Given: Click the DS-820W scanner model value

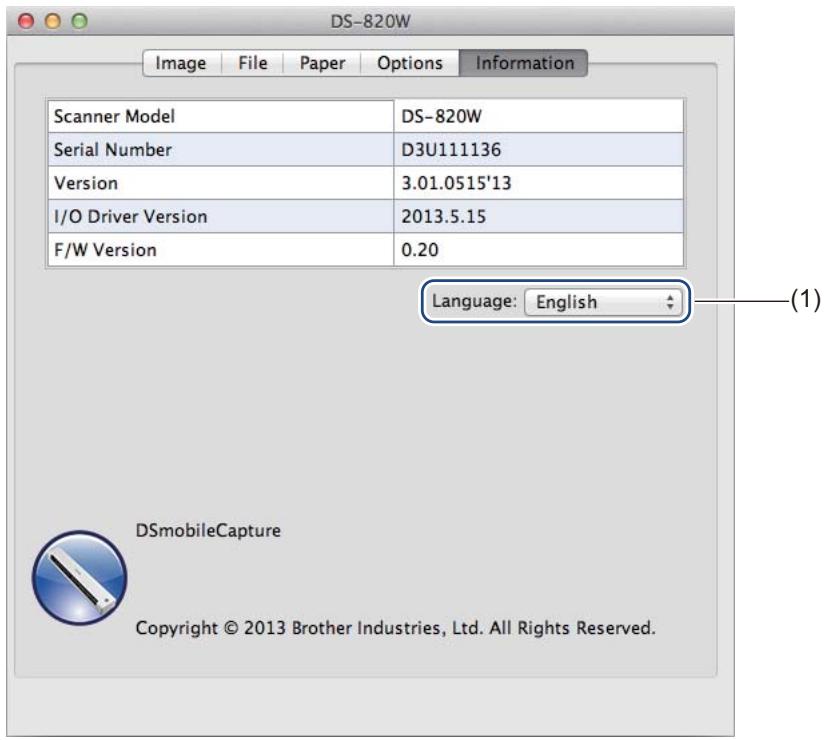Looking at the screenshot, I should [441, 116].
